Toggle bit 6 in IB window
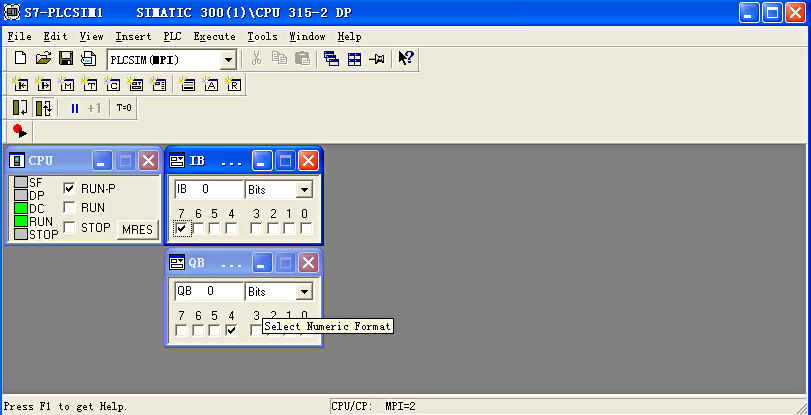 tap(198, 228)
